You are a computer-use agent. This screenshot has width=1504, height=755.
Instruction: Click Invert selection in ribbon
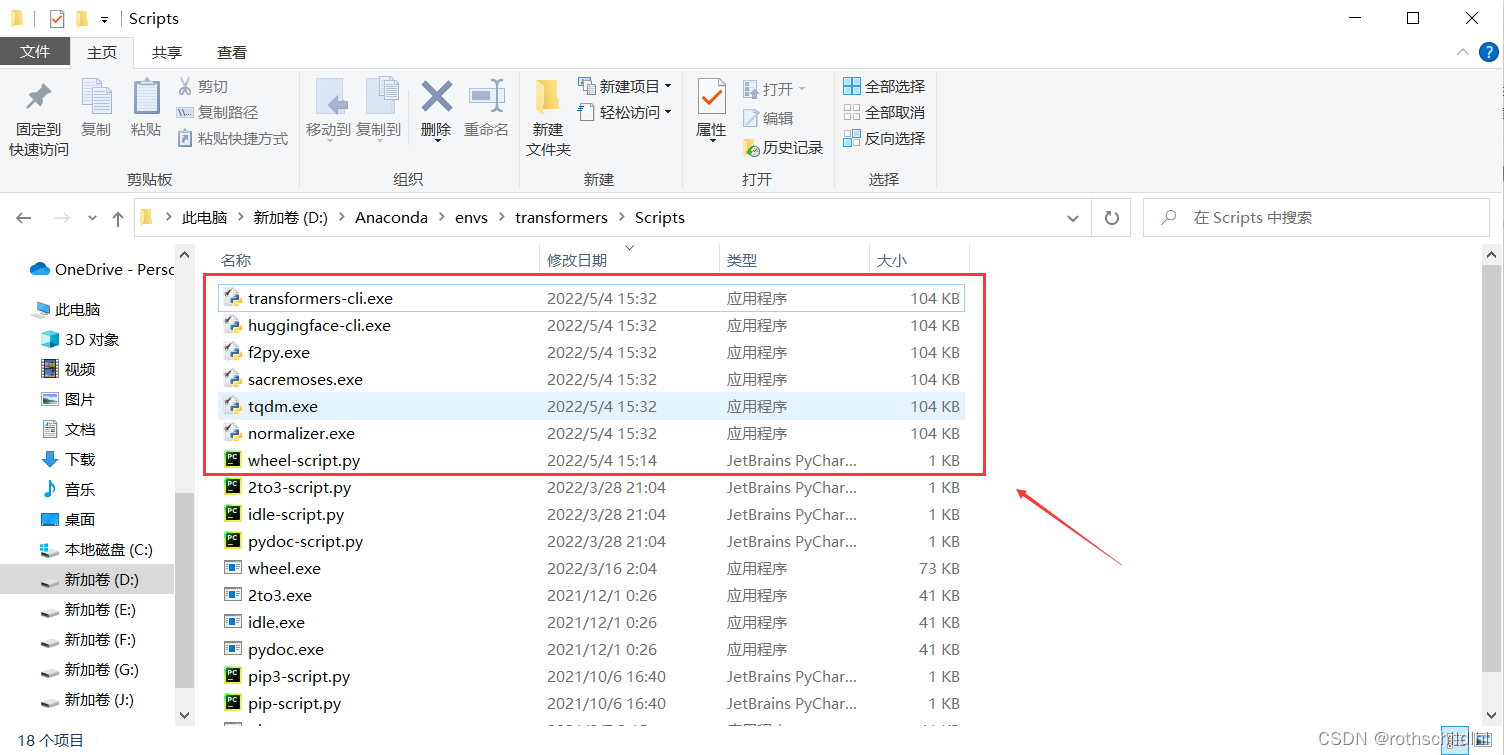click(884, 139)
